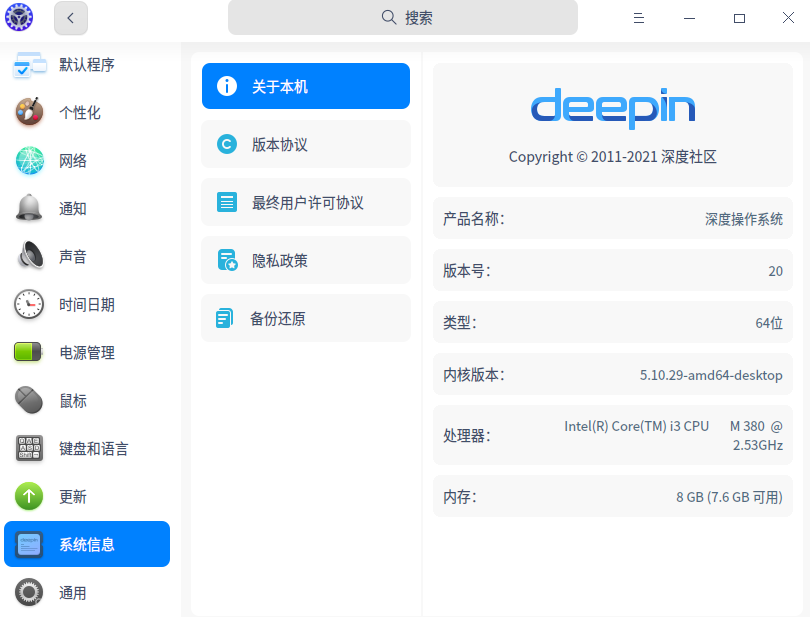
Task: Open the hamburger main menu
Action: (x=638, y=18)
